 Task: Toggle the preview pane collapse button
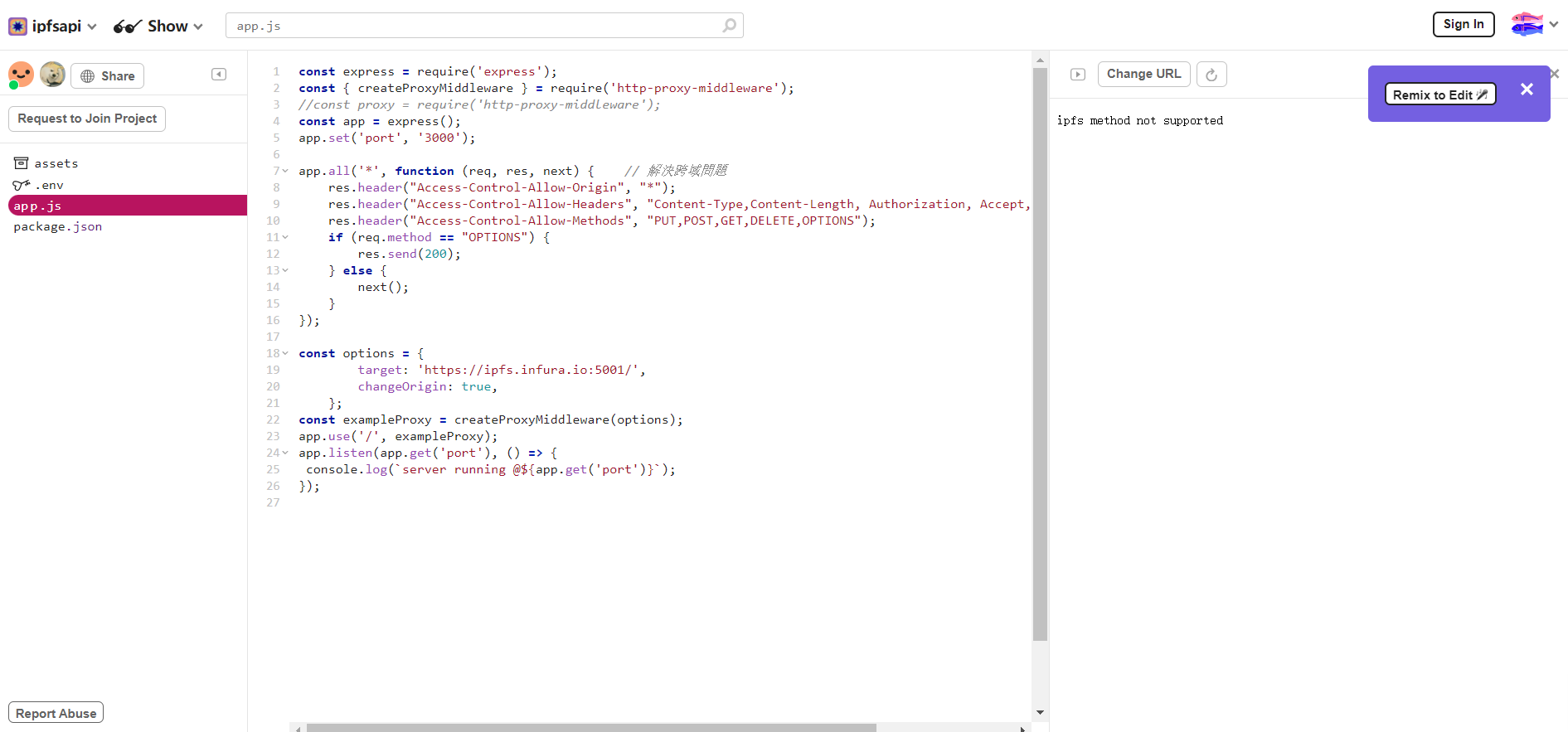[1078, 75]
